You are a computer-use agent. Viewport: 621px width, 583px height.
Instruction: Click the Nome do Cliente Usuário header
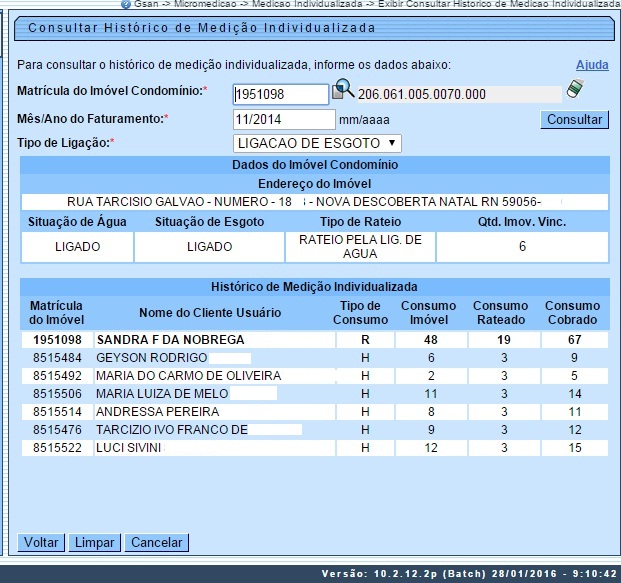[x=210, y=313]
